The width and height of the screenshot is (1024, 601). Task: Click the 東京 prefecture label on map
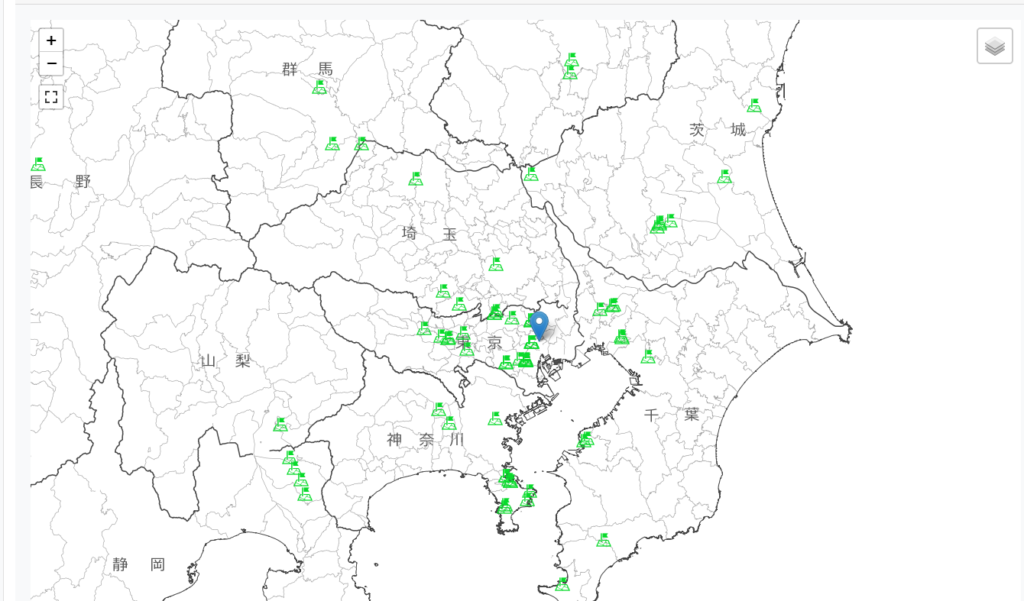(x=479, y=343)
